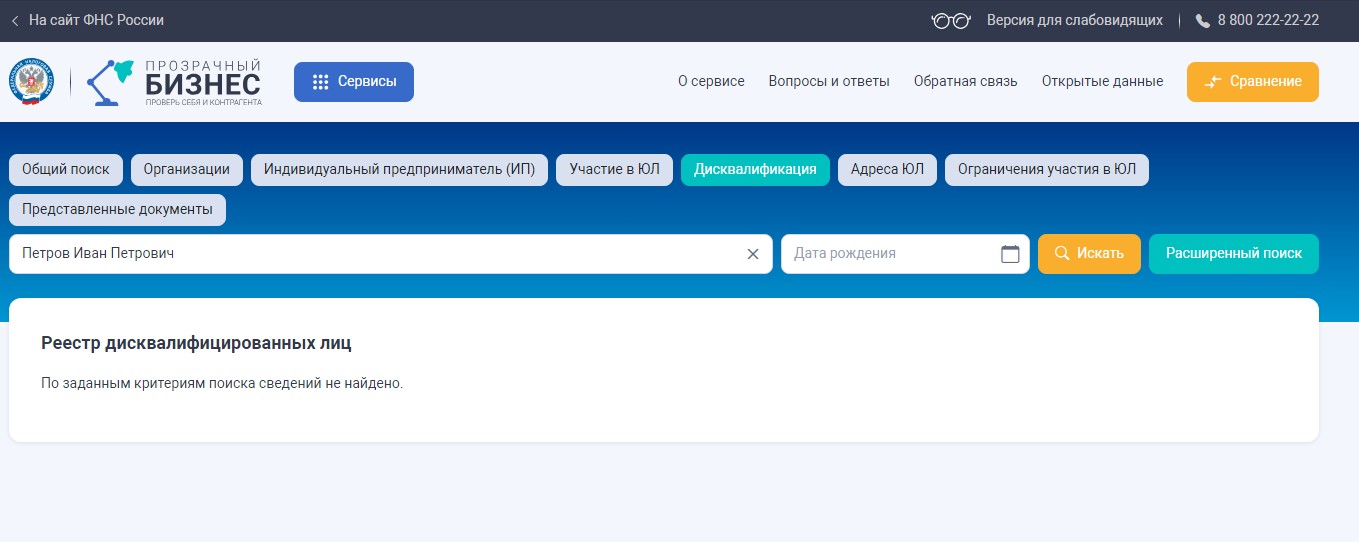Image resolution: width=1359 pixels, height=542 pixels.
Task: Choose the Участие в ЮЛ tab
Action: (x=614, y=170)
